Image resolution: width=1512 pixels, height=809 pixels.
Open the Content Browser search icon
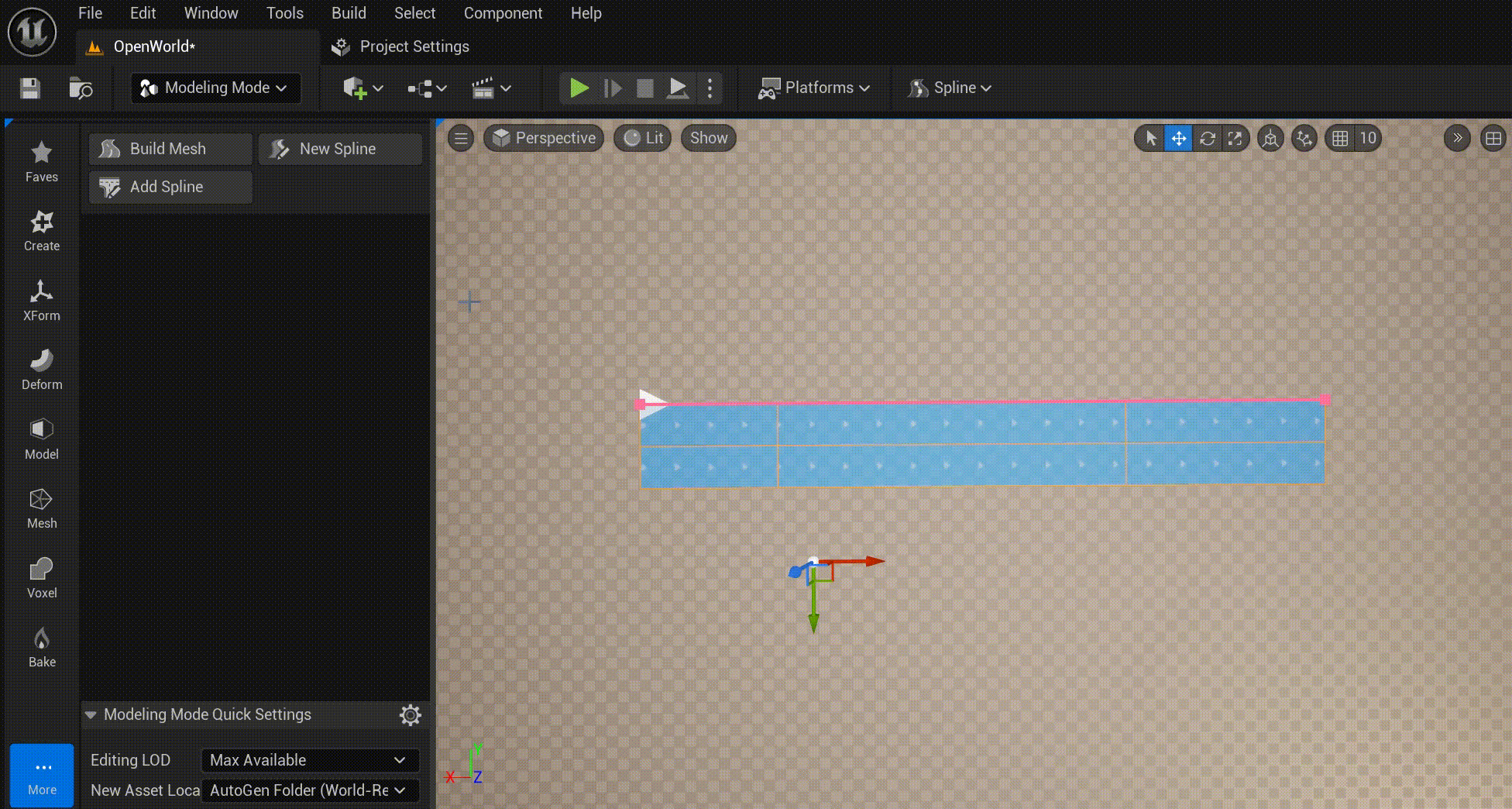(x=81, y=88)
